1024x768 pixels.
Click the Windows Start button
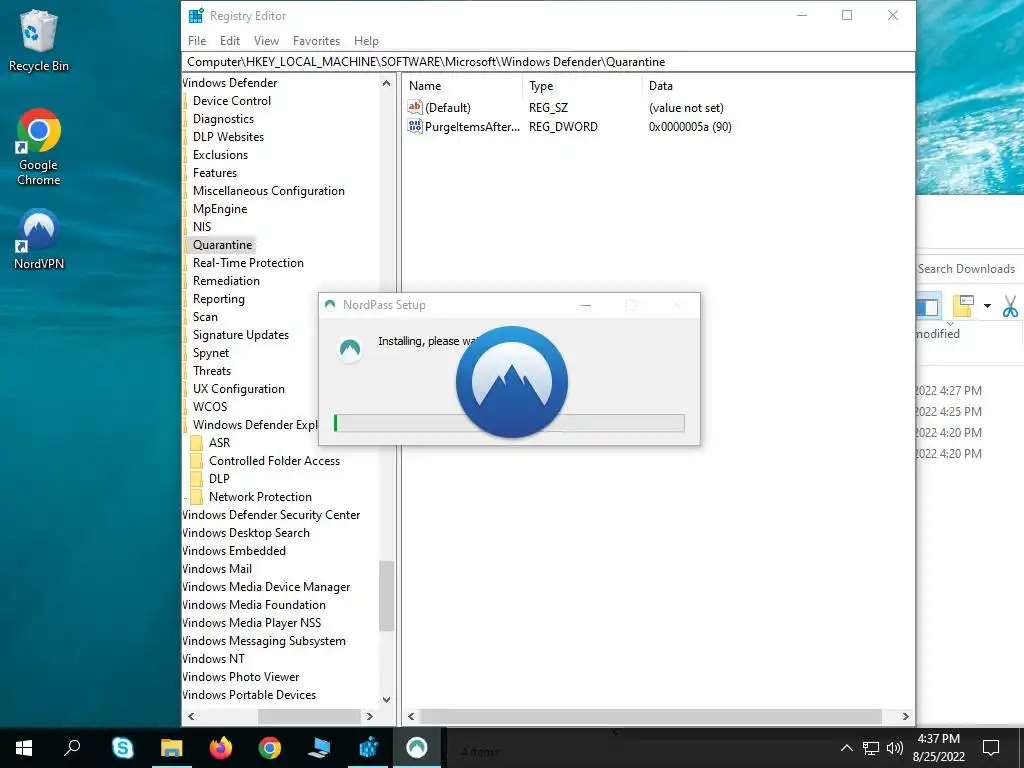(24, 748)
